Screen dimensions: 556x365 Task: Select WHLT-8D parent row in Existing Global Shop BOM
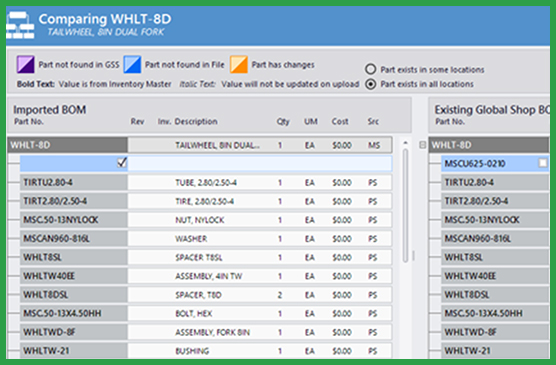[x=489, y=145]
